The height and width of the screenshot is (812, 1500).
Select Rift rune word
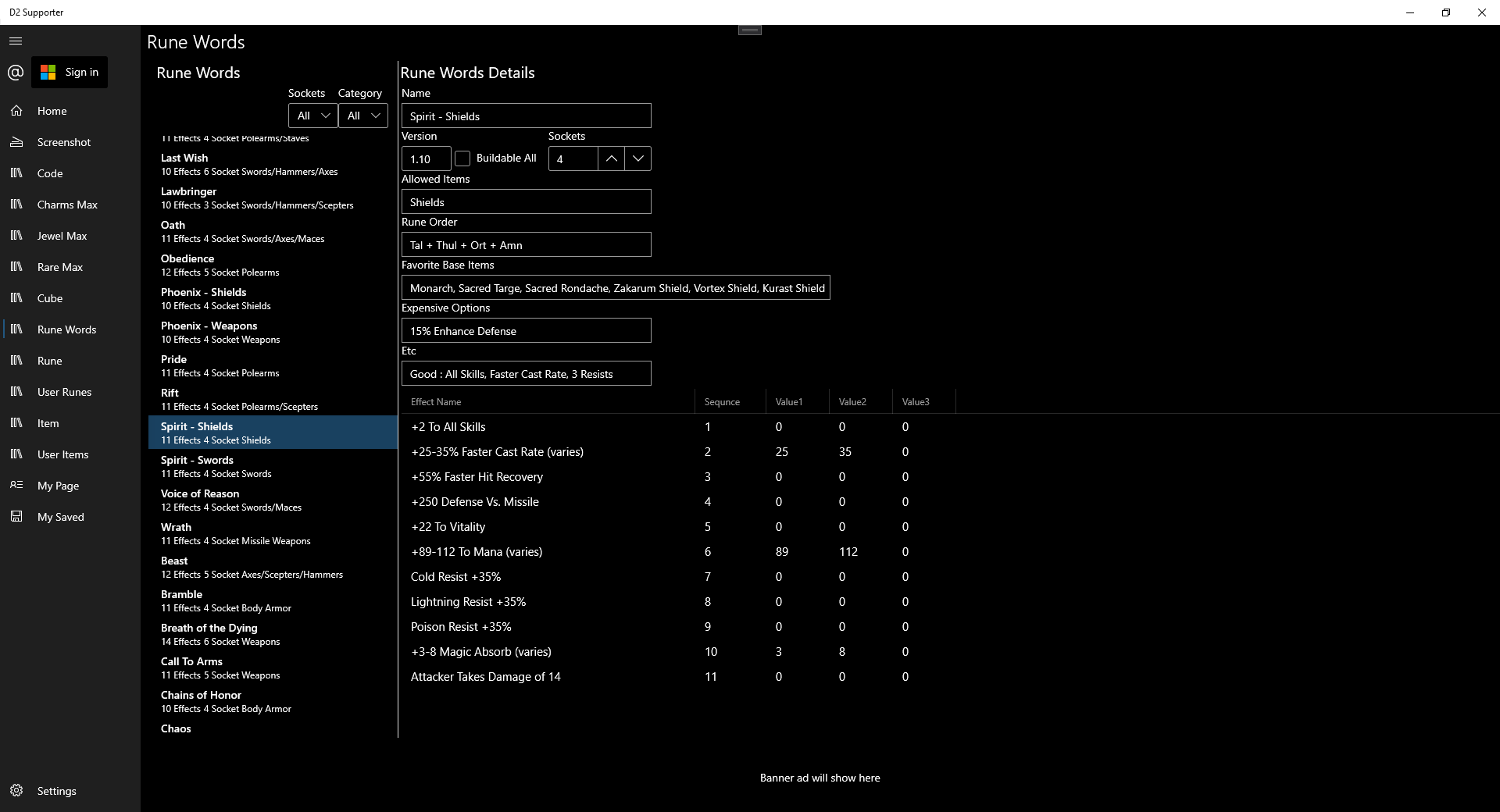tap(273, 399)
